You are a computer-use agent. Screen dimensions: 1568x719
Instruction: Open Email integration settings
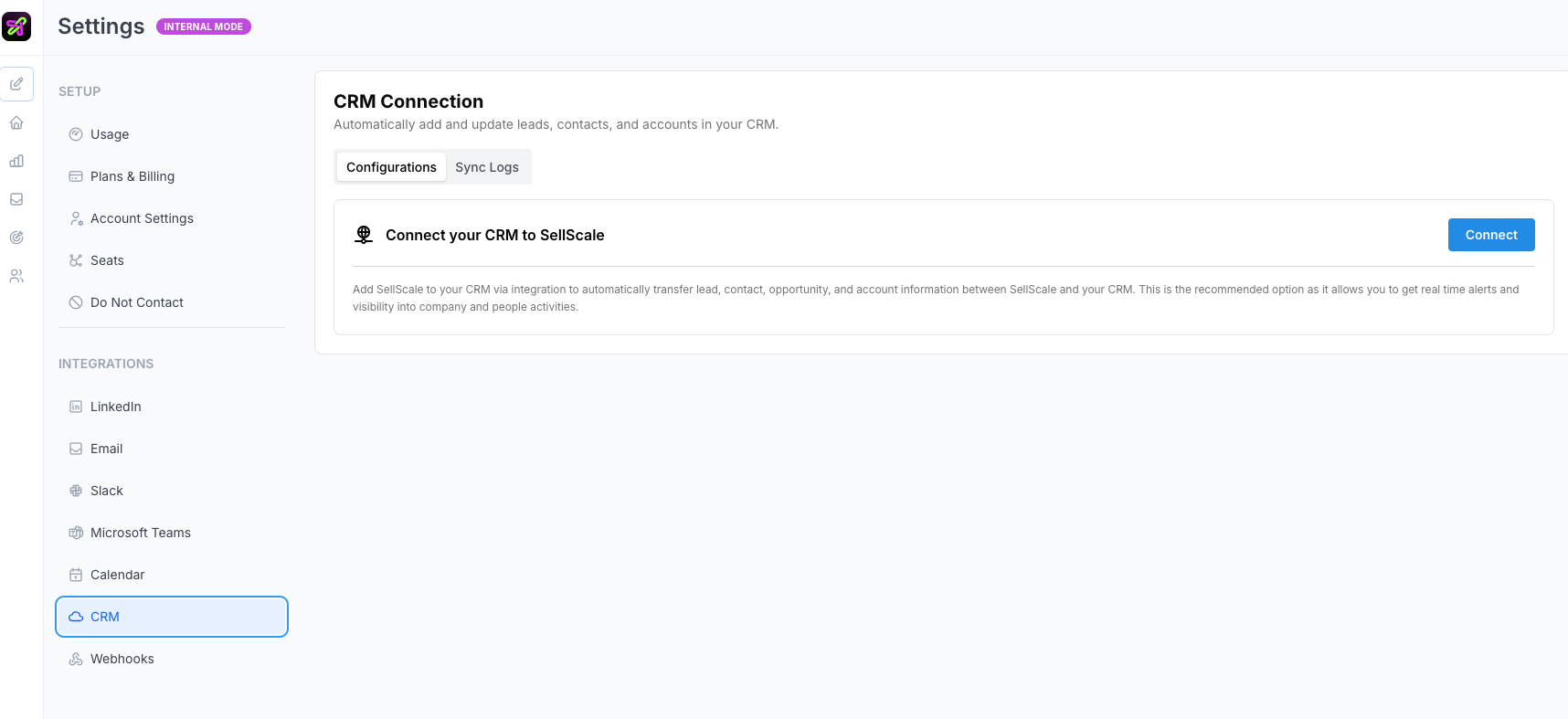click(x=172, y=449)
